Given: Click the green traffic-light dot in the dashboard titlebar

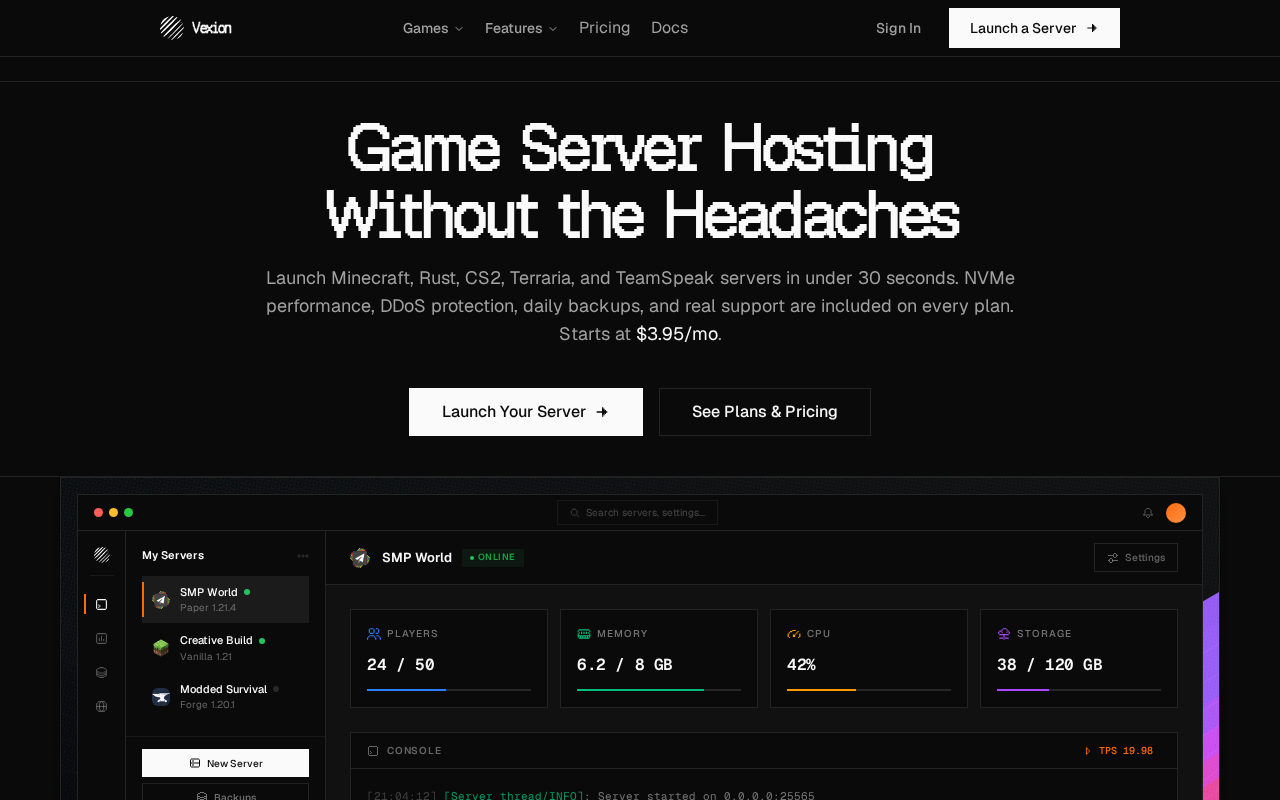Looking at the screenshot, I should (x=128, y=513).
